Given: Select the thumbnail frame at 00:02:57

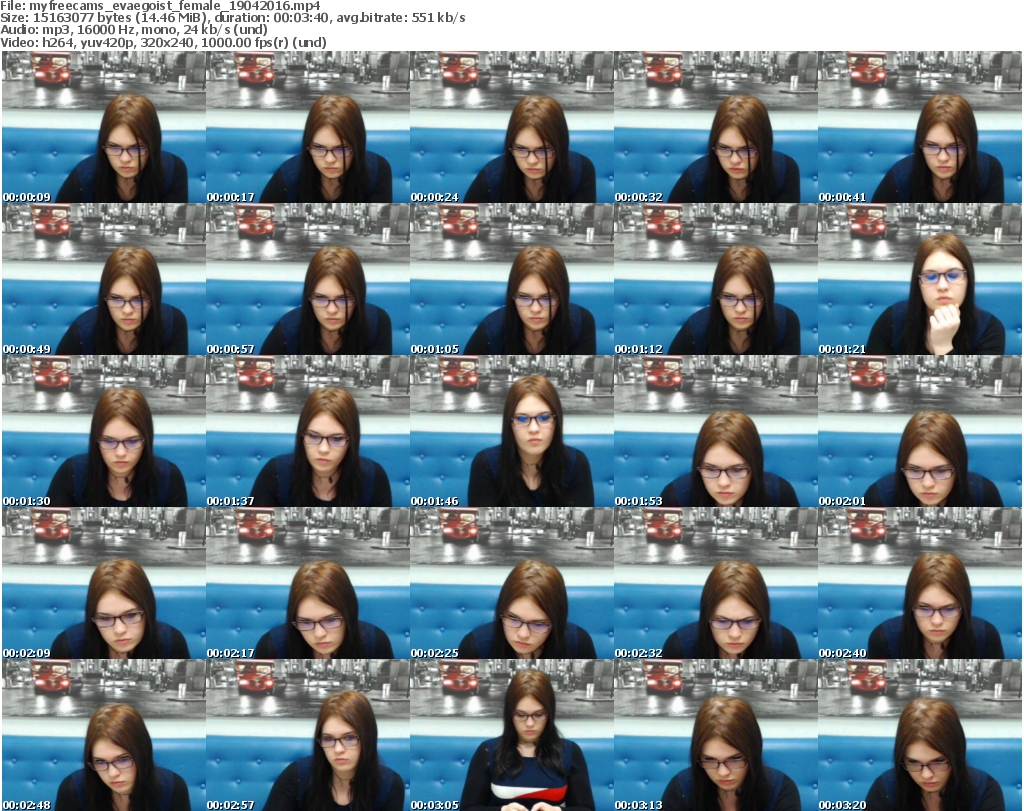Looking at the screenshot, I should click(x=308, y=735).
